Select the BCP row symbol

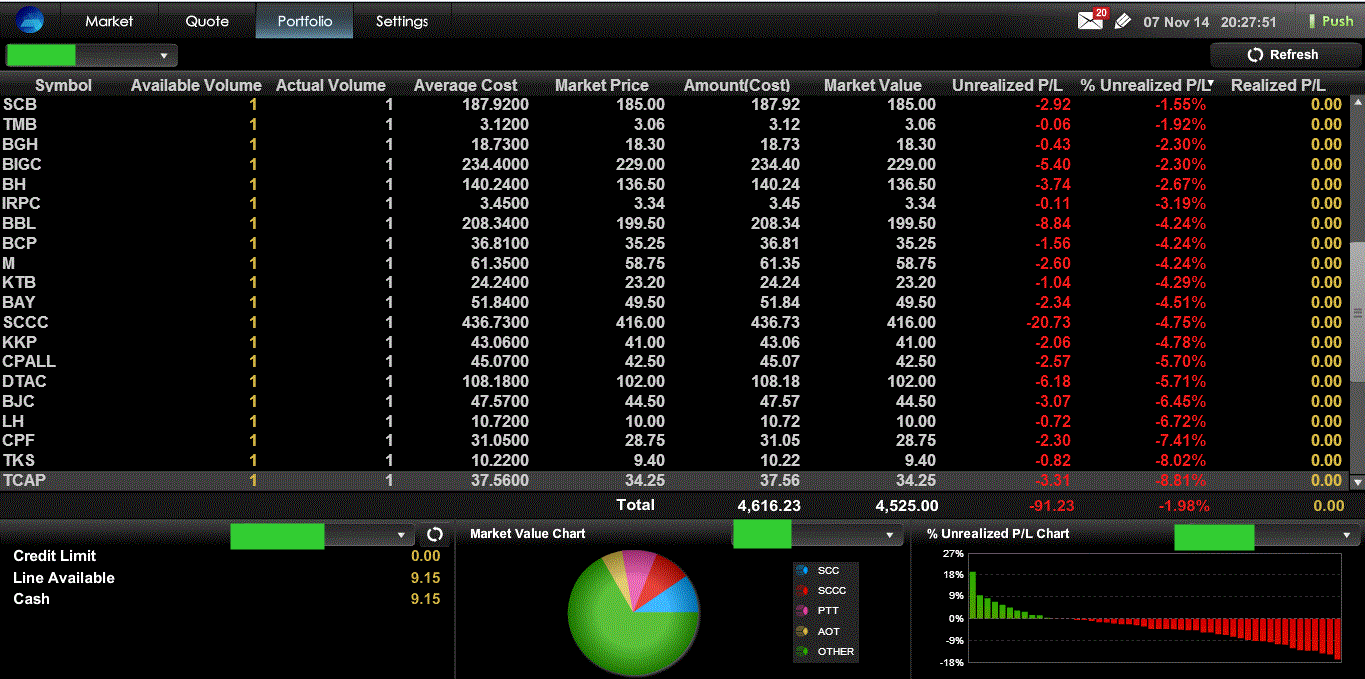click(x=20, y=243)
